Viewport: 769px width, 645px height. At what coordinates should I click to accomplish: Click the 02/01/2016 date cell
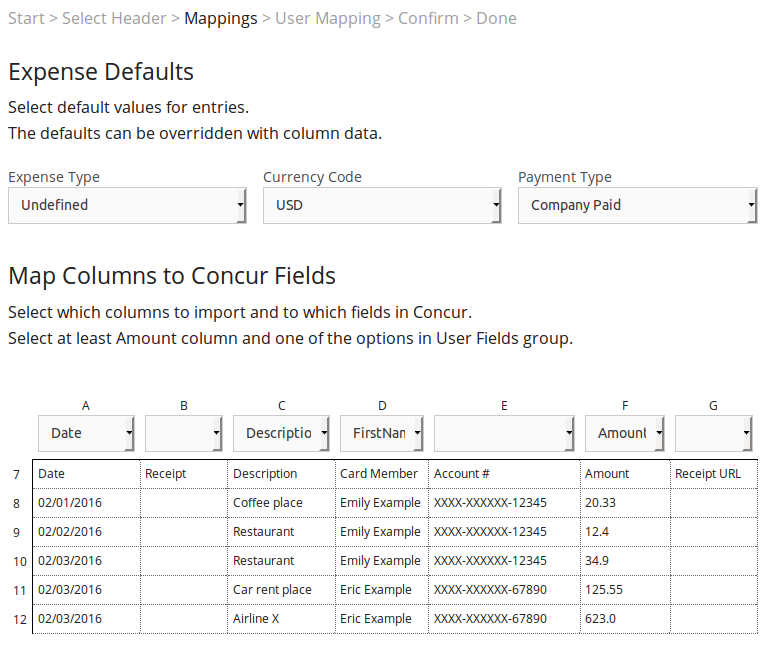pyautogui.click(x=86, y=503)
